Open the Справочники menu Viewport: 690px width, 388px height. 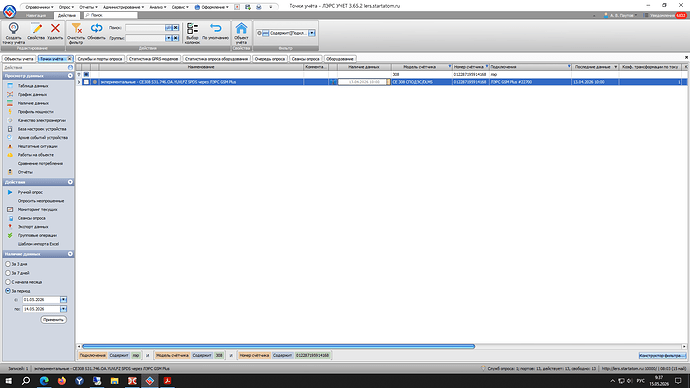39,7
